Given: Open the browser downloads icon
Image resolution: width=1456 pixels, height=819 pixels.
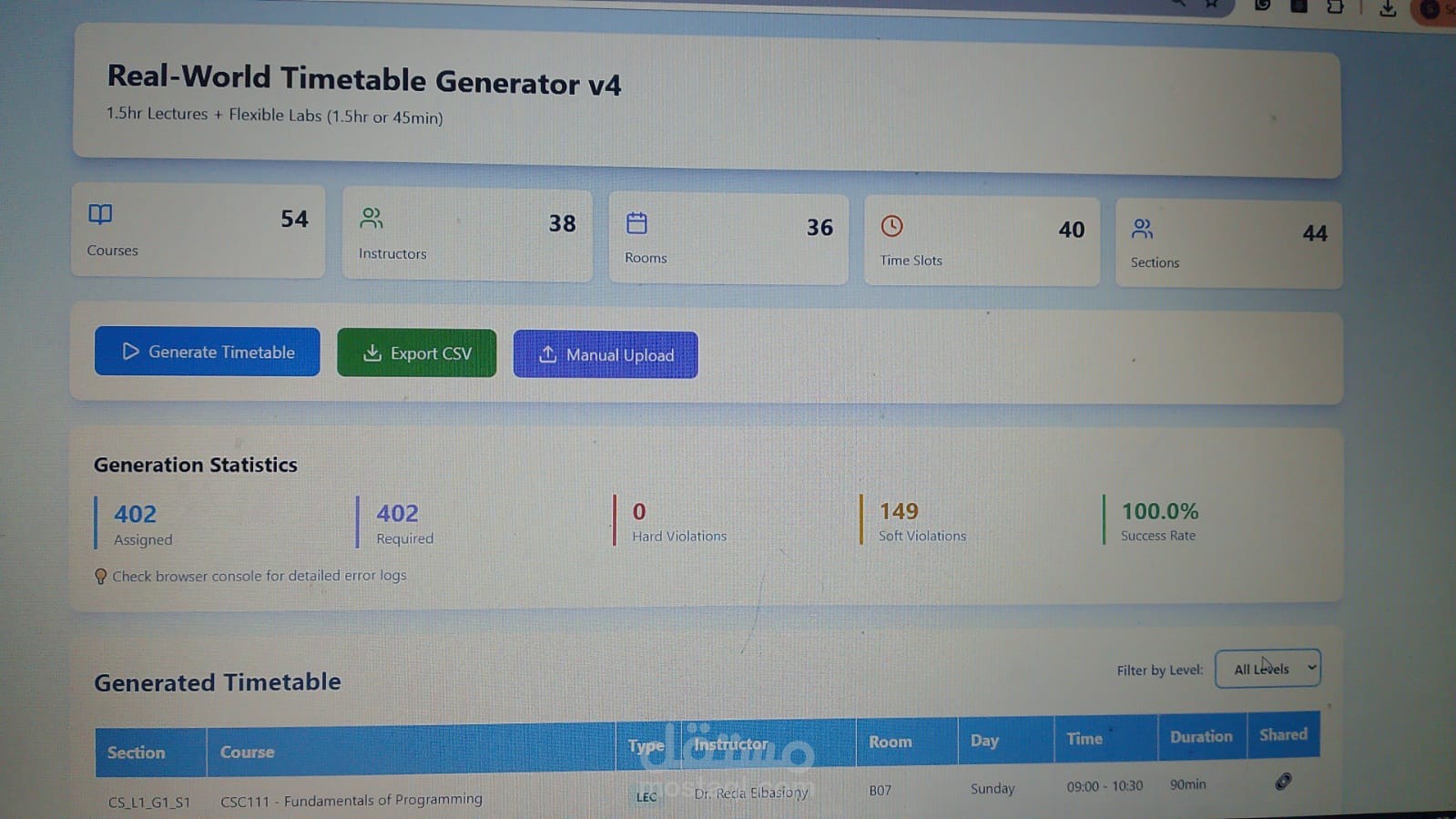Looking at the screenshot, I should coord(1388,8).
